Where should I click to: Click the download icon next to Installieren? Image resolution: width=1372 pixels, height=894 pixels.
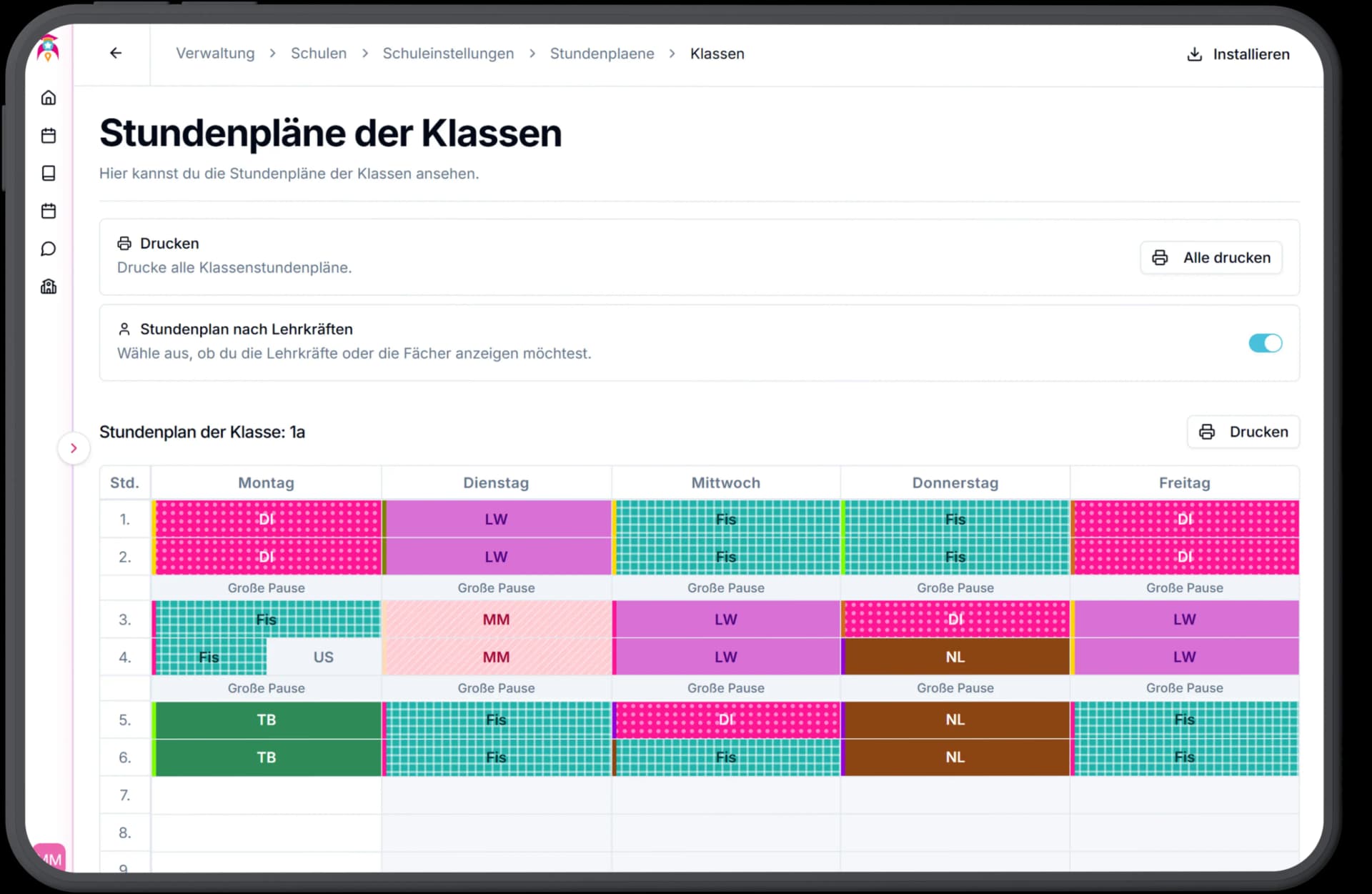tap(1194, 54)
